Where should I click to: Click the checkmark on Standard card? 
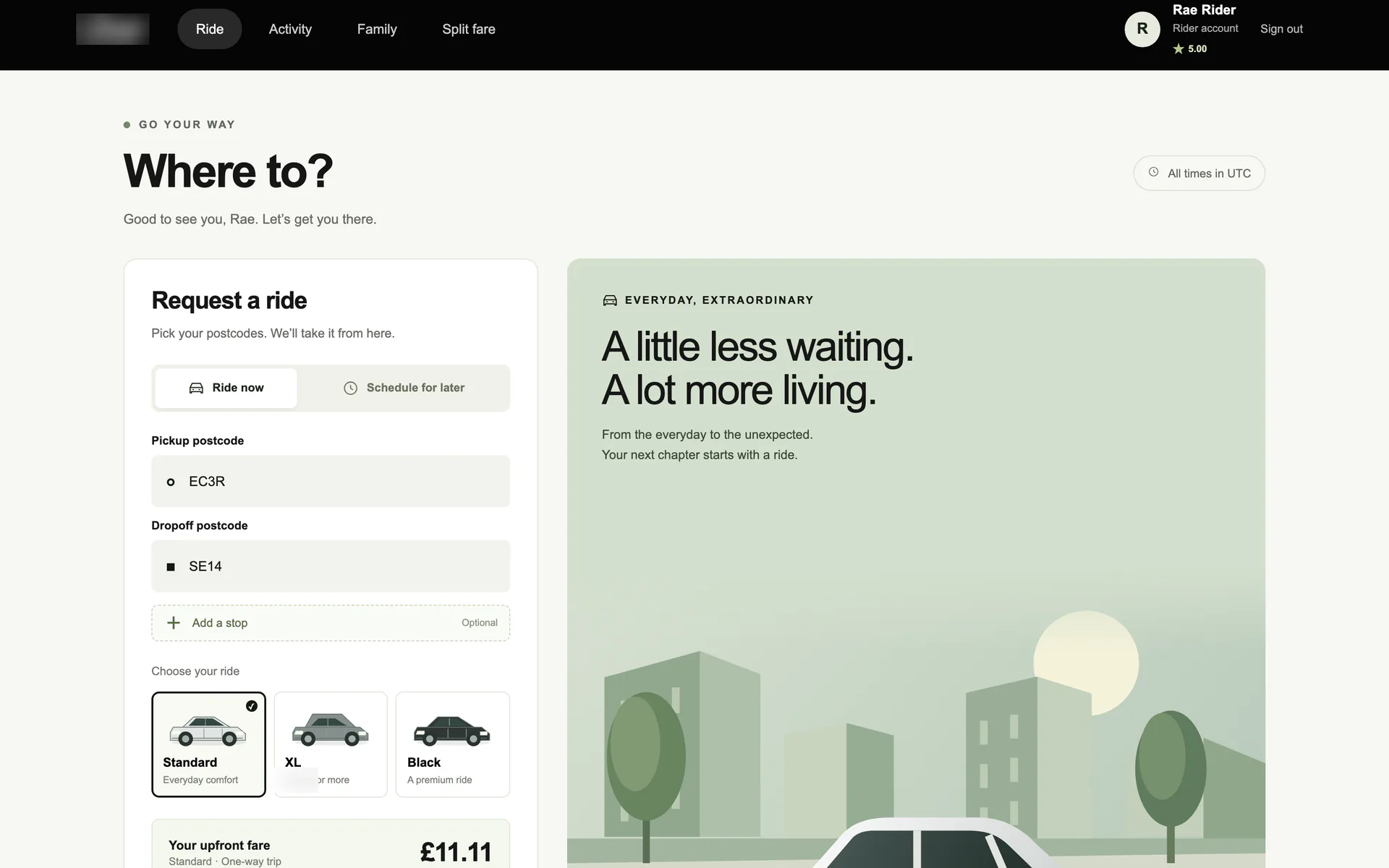pyautogui.click(x=252, y=706)
